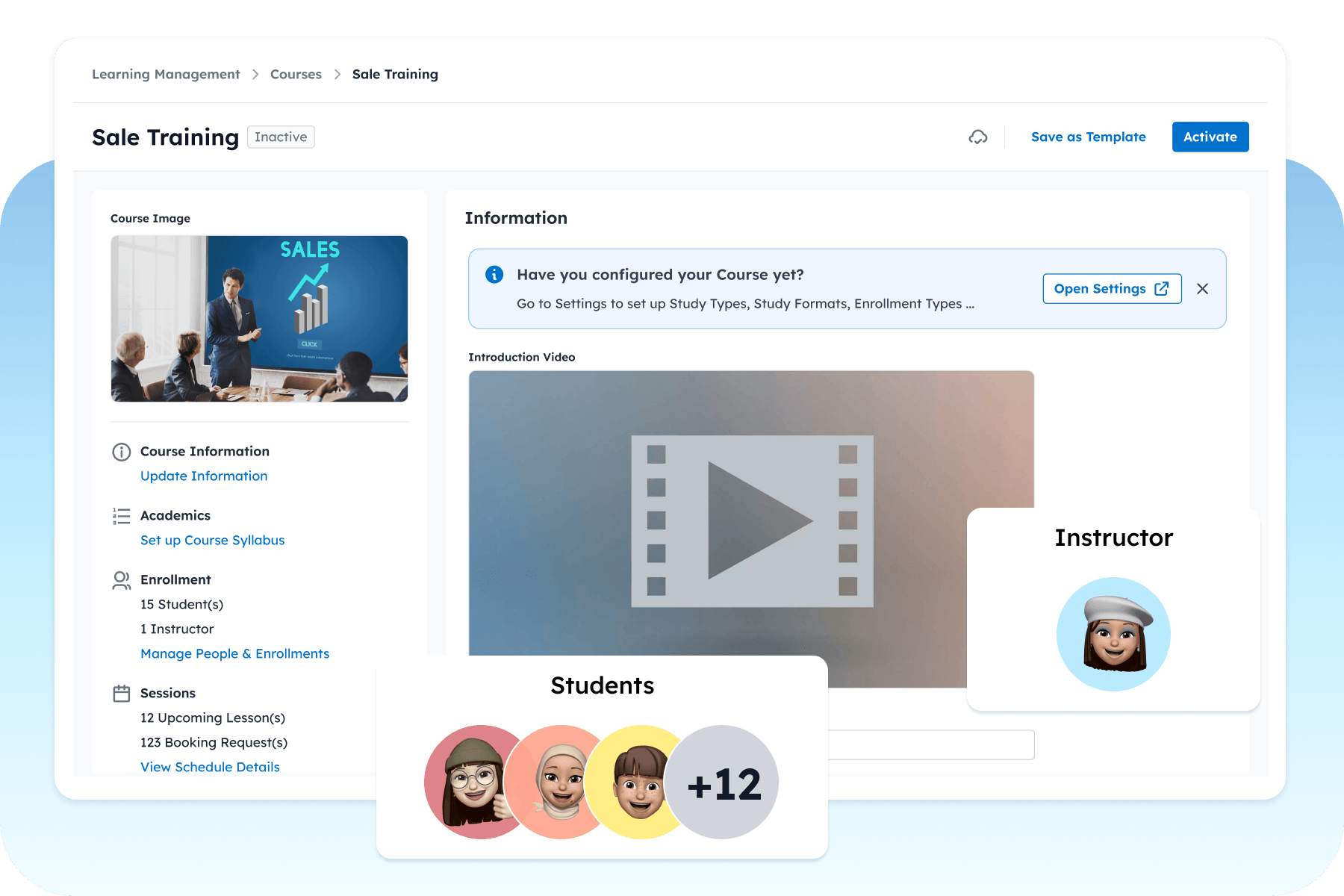
Task: Click the Academics syllabus list icon
Action: [x=120, y=515]
